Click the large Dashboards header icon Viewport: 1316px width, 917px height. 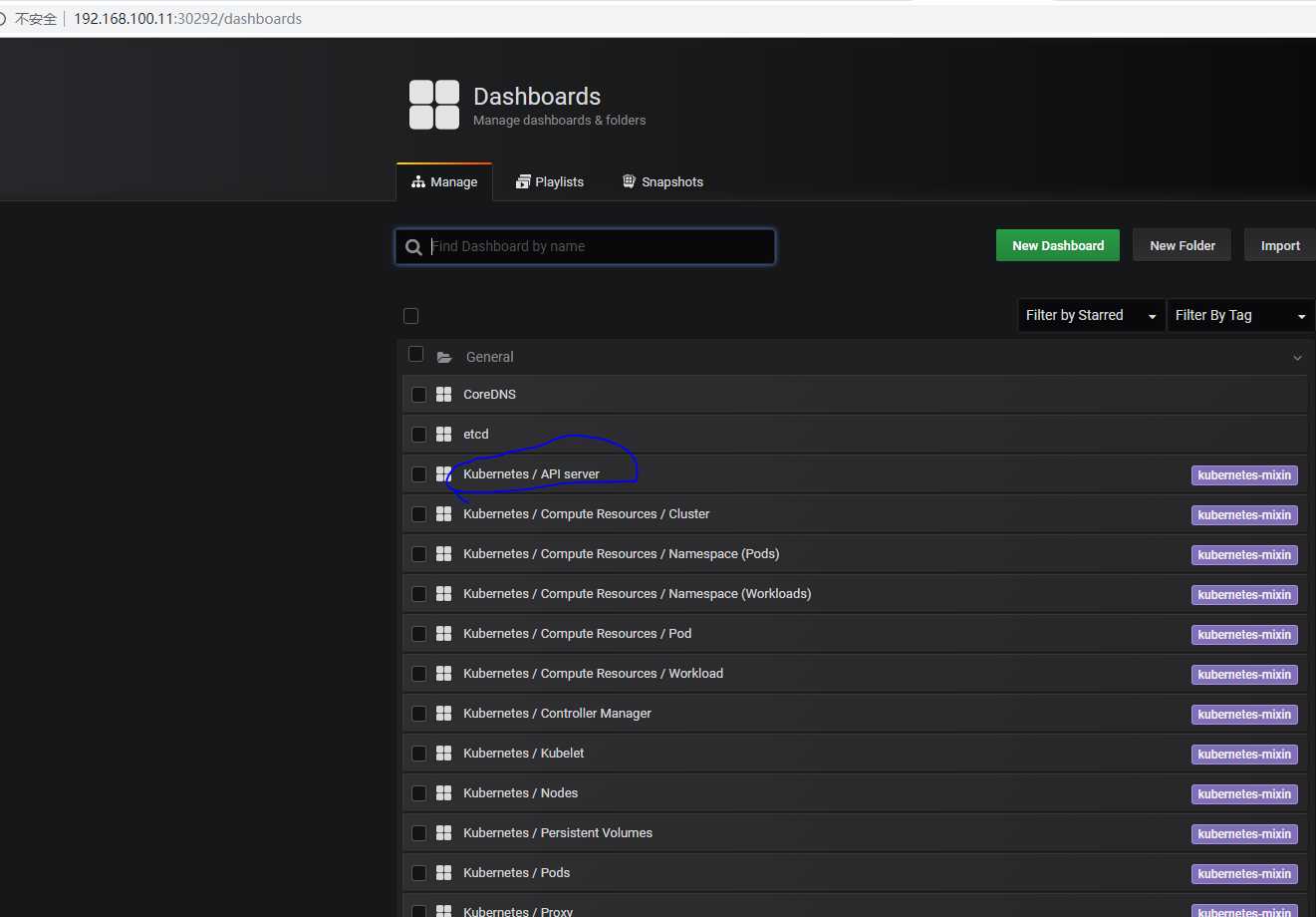coord(434,105)
